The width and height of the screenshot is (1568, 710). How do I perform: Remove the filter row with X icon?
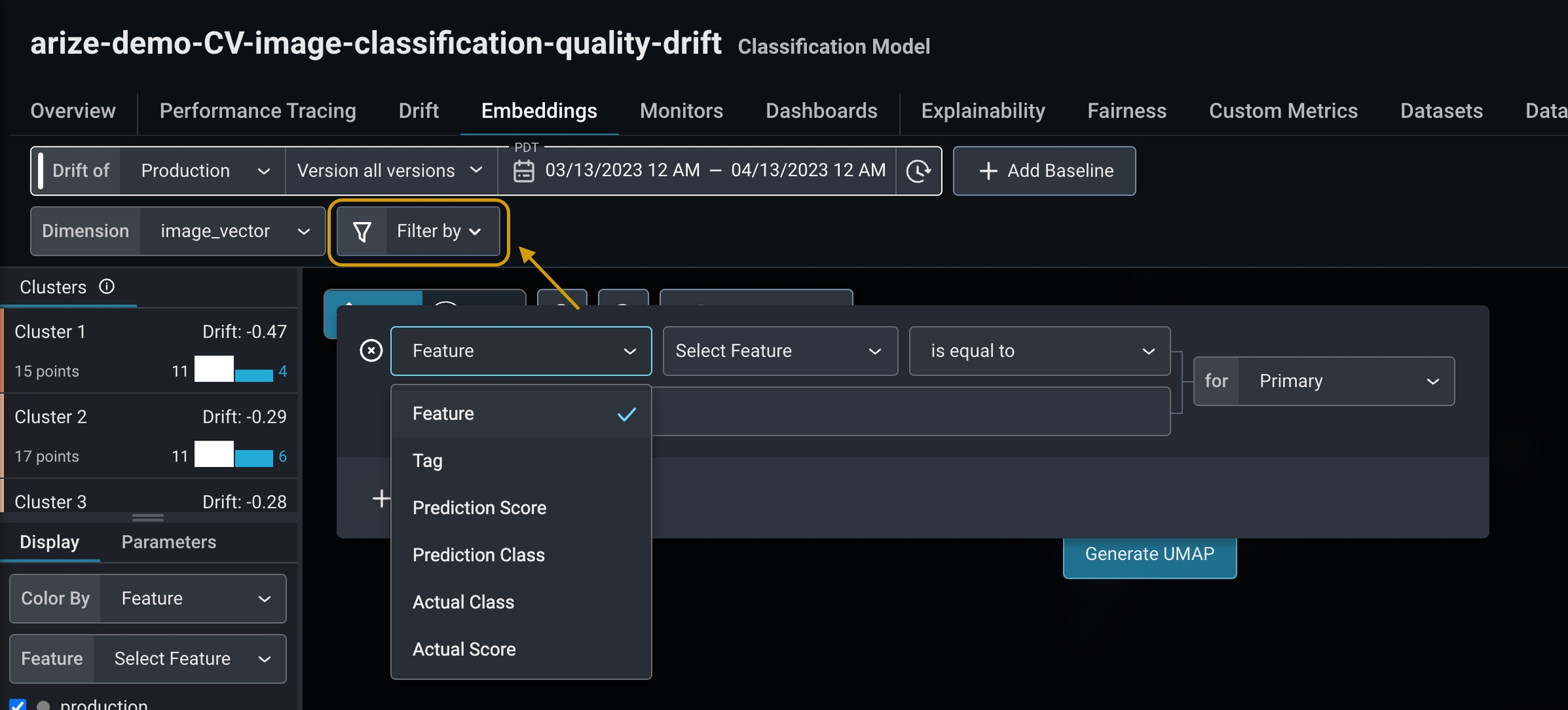coord(371,351)
